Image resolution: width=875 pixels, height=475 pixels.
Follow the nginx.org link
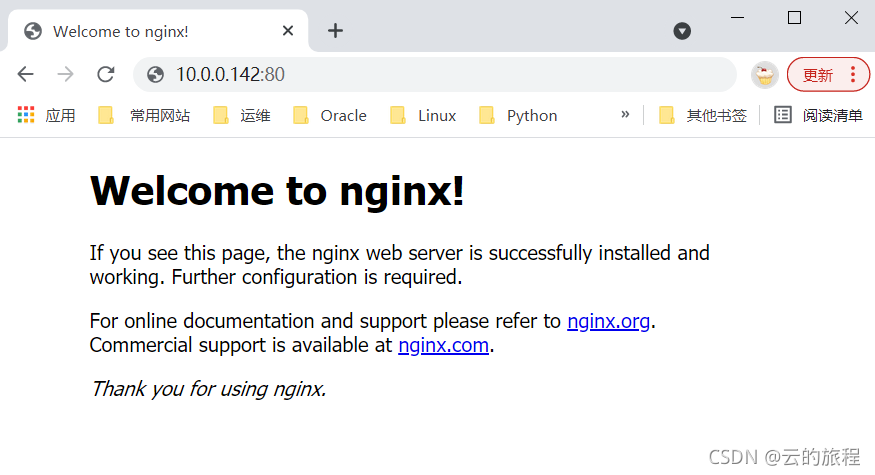(x=608, y=321)
